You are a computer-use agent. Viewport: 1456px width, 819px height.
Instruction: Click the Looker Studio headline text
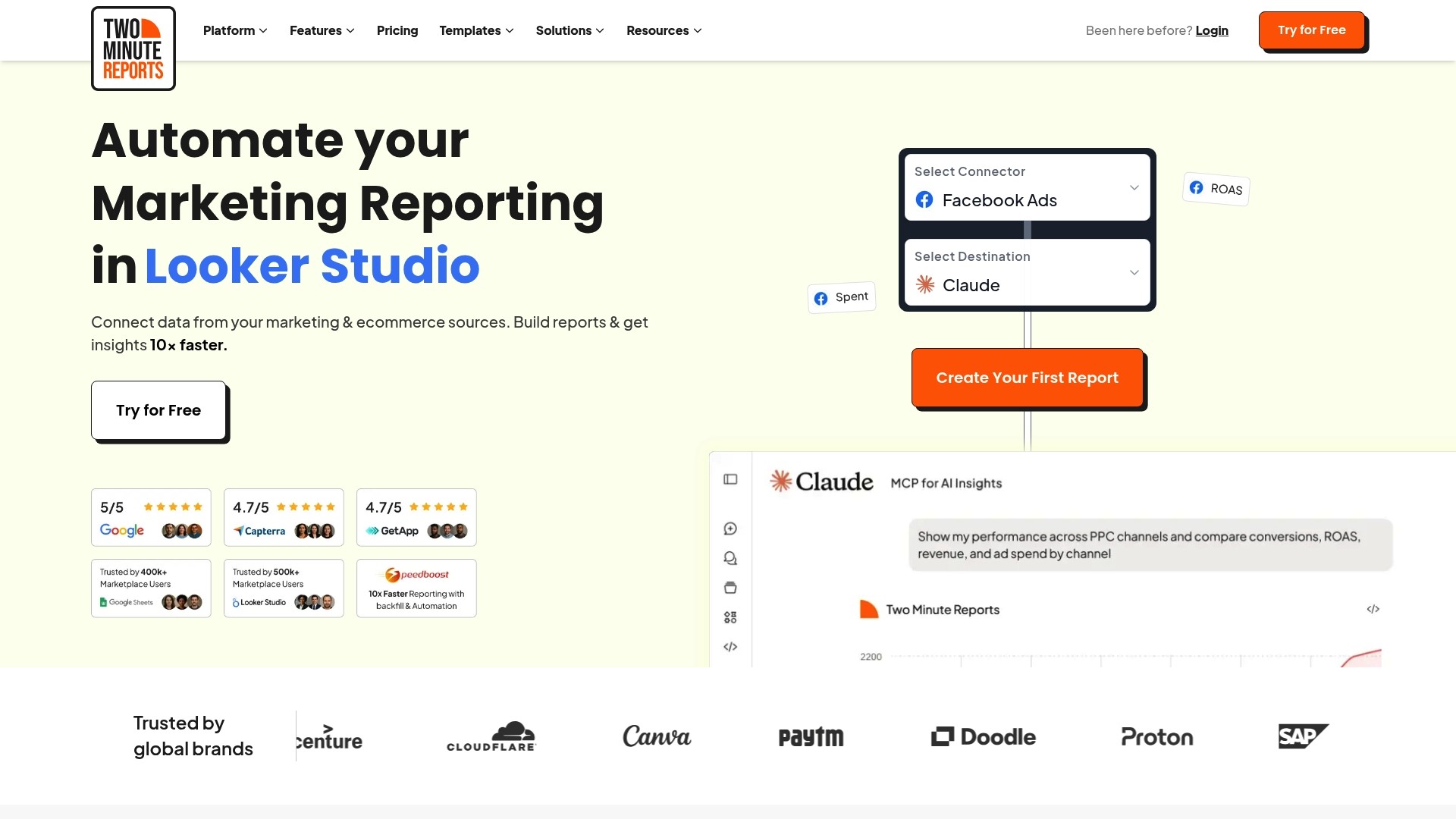[312, 265]
